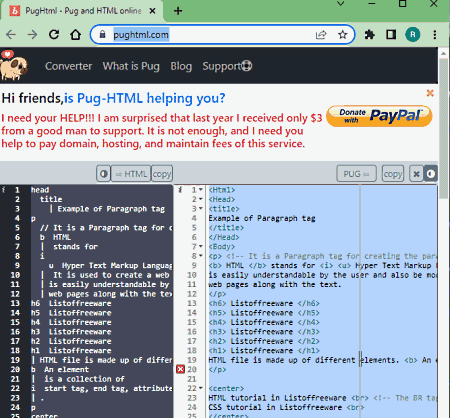Copy the Pug editor content
Image resolution: width=450 pixels, height=418 pixels.
[162, 174]
